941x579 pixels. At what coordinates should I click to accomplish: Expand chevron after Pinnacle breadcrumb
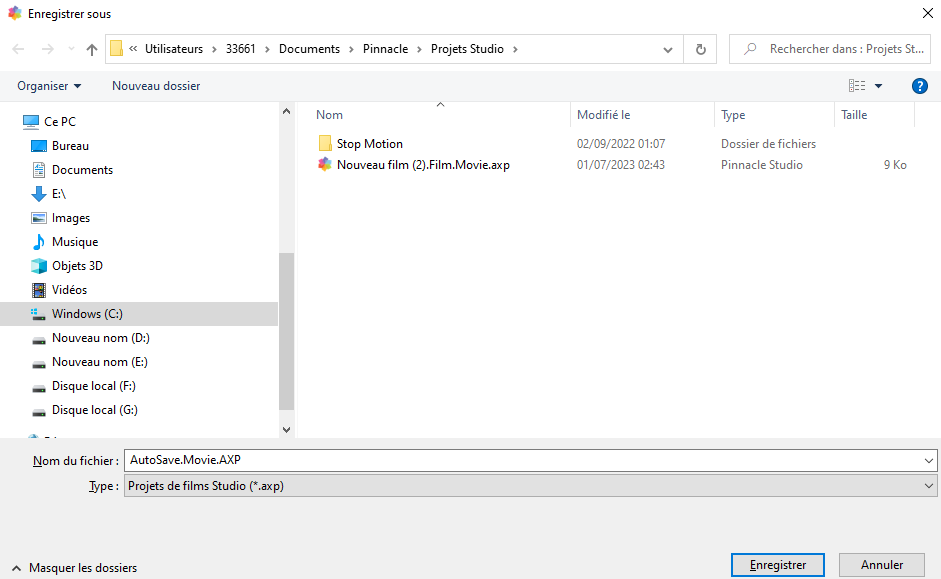(x=419, y=49)
